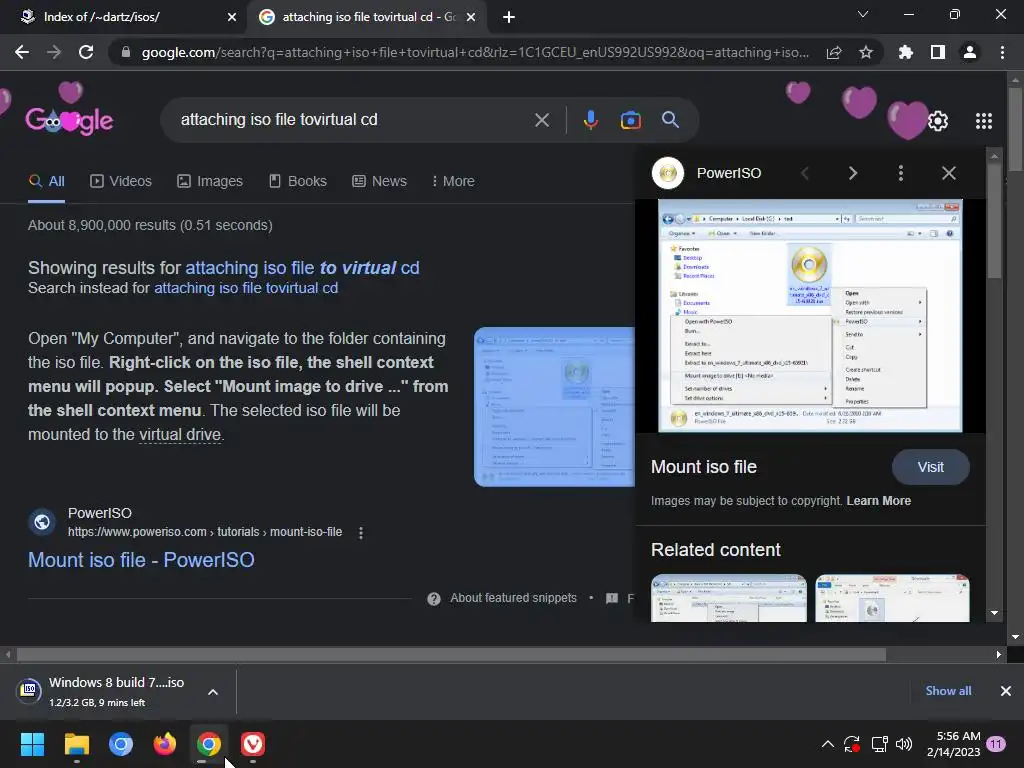Open options for PowerISO search result

point(360,533)
